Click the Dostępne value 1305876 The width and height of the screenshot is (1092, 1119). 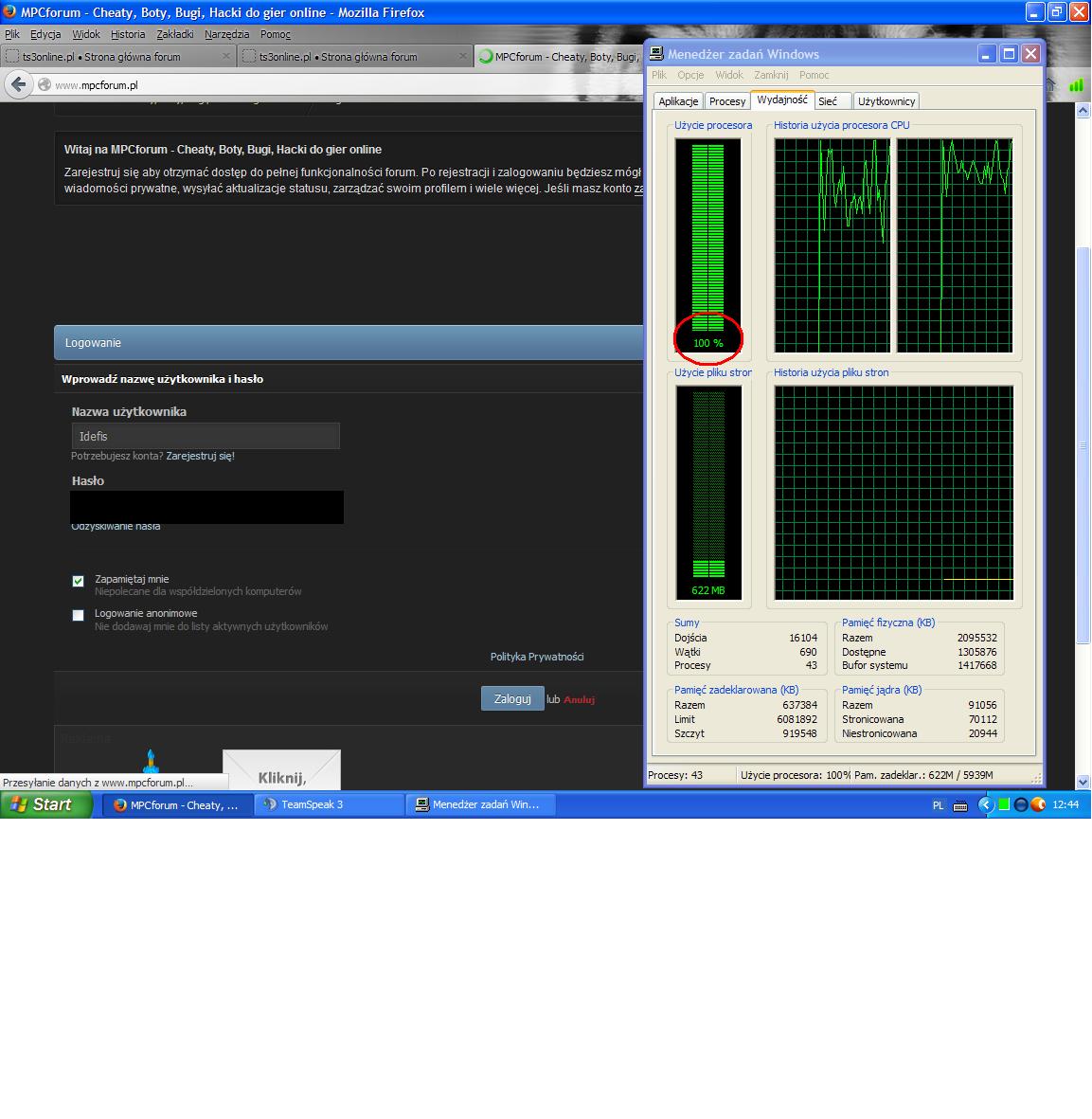977,652
